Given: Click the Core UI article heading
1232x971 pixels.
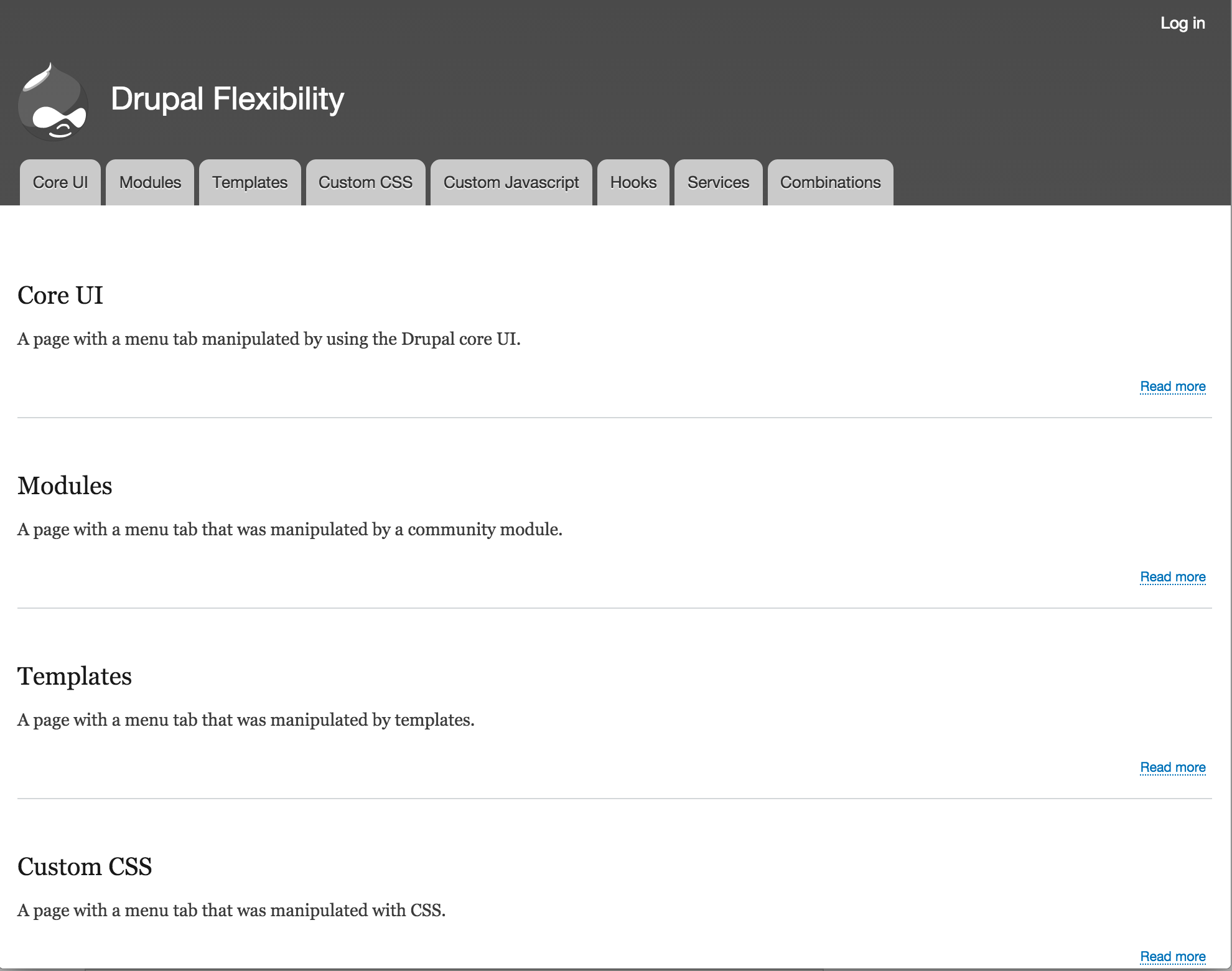Looking at the screenshot, I should (x=60, y=295).
